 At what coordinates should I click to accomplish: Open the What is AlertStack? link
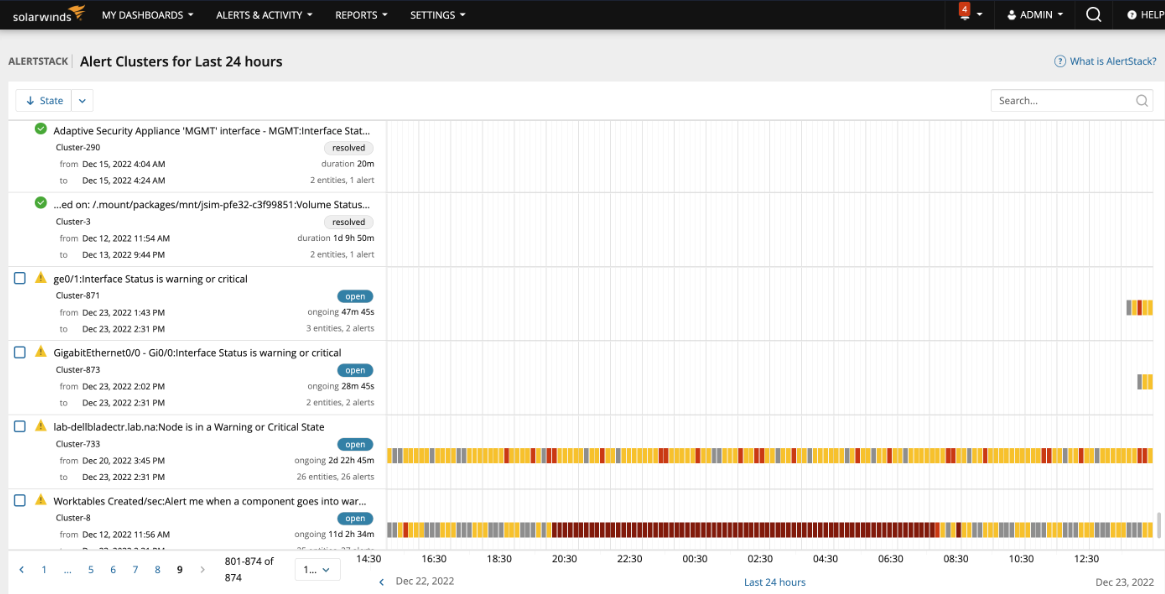(1113, 62)
